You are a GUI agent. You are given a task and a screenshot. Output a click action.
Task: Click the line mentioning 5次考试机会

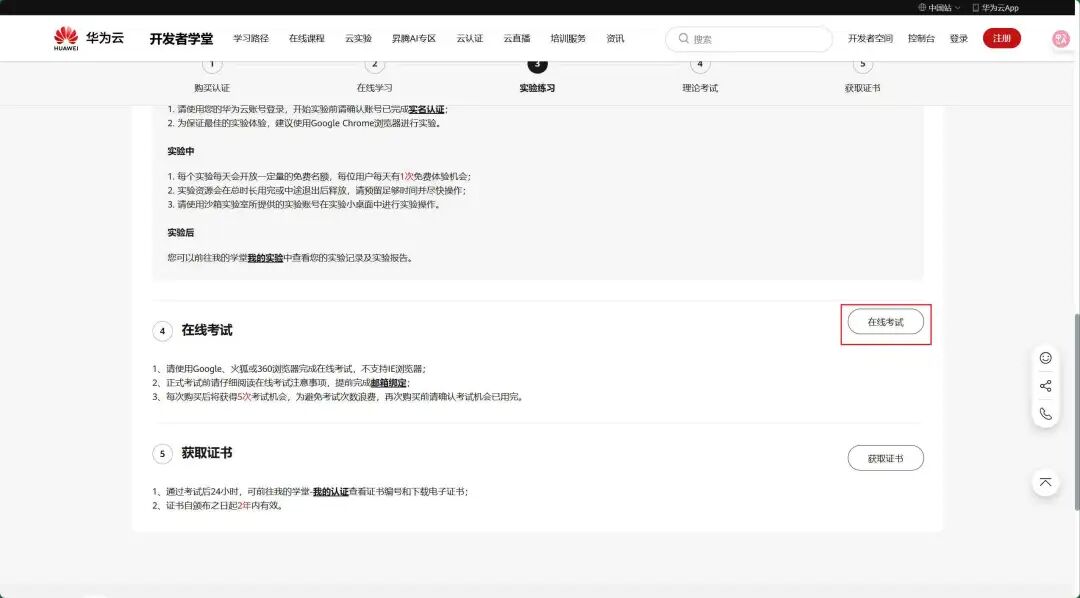click(x=339, y=397)
